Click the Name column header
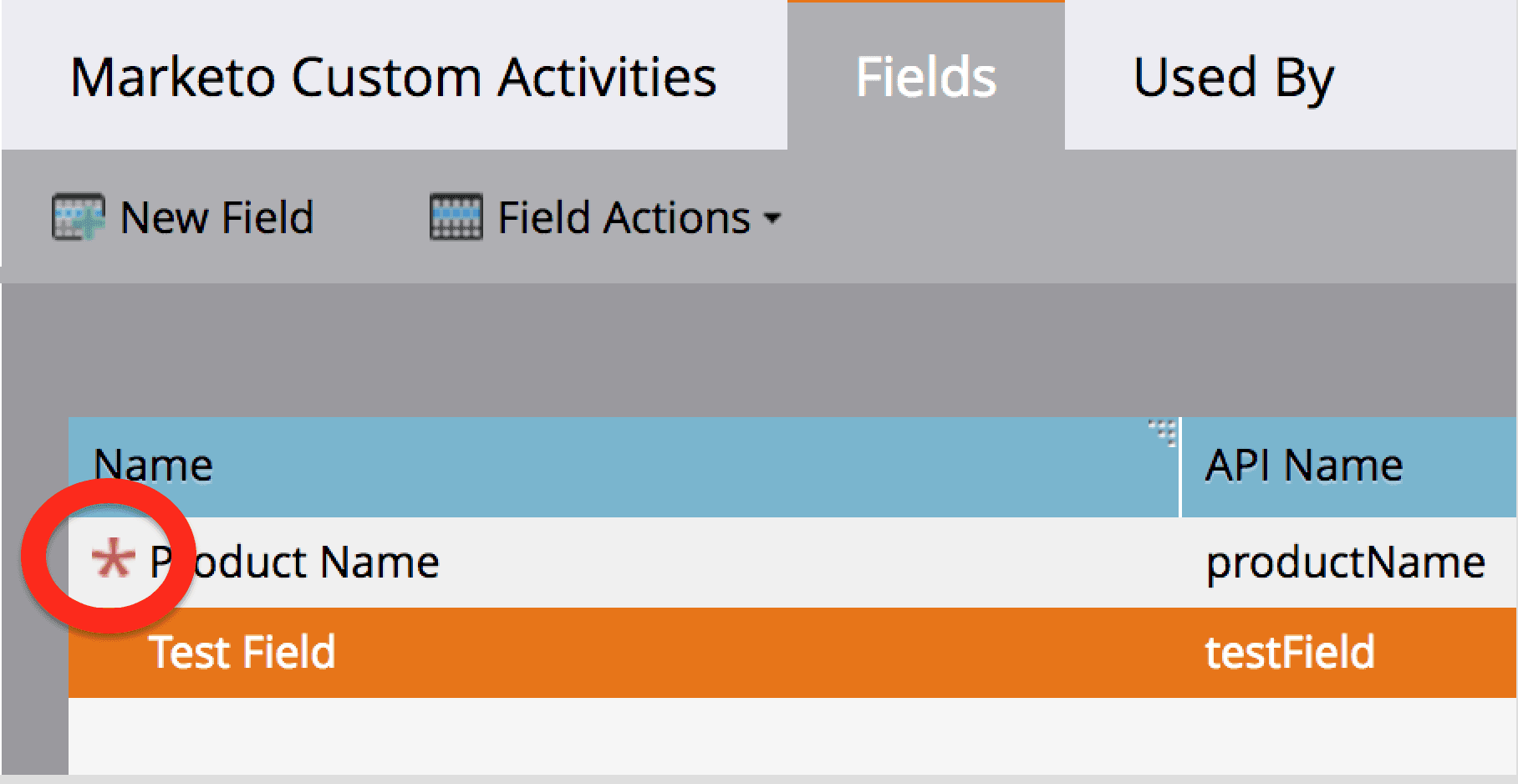The width and height of the screenshot is (1518, 784). point(154,465)
